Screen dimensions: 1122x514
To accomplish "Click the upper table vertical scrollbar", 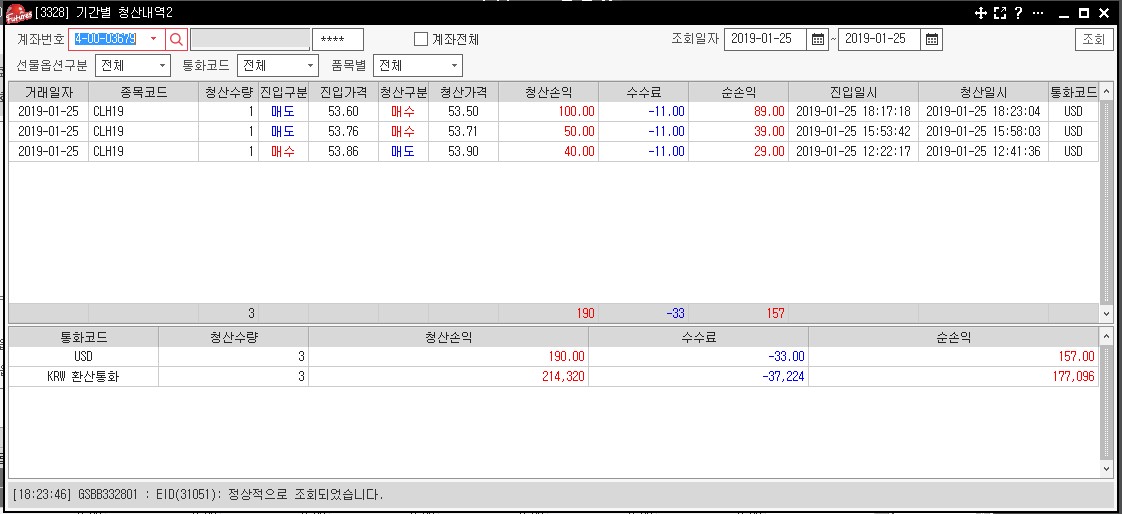I will [x=1105, y=200].
